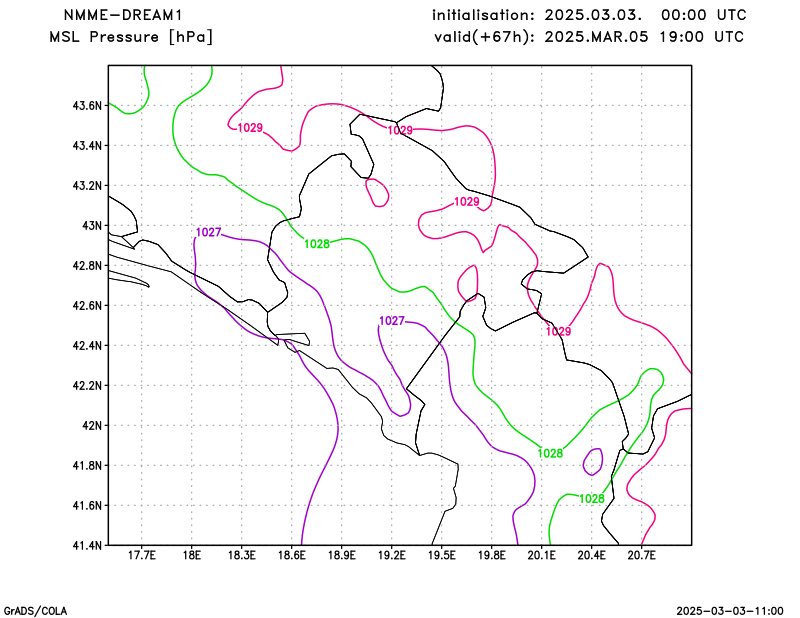Click the 20.1E longitude axis label

point(541,555)
